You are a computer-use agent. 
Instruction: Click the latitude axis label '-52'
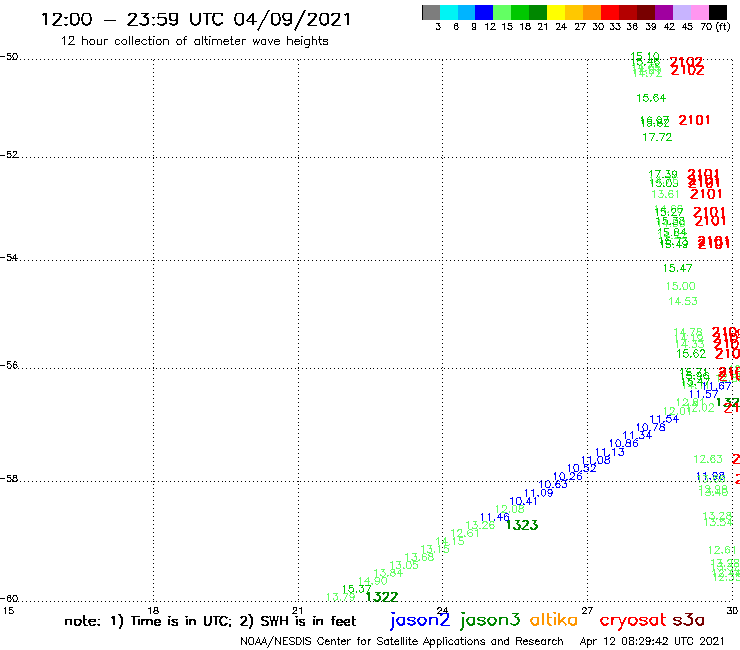click(9, 155)
